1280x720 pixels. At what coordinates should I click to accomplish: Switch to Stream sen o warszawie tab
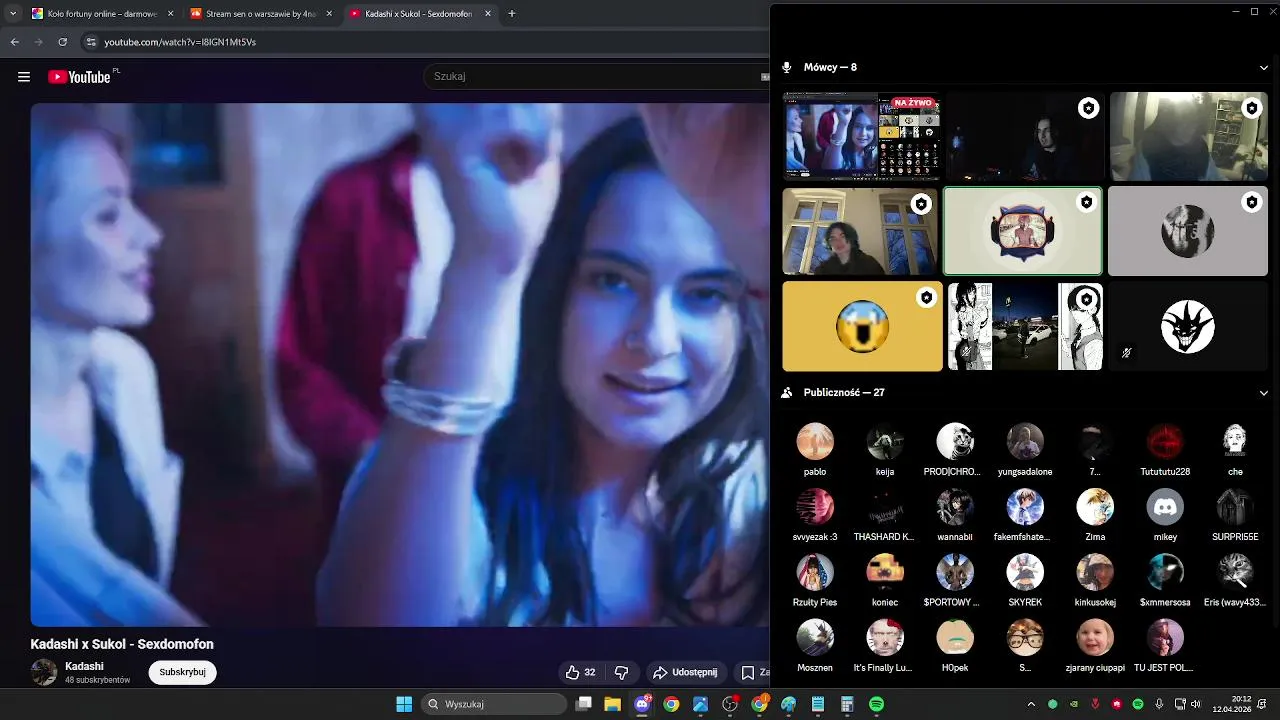coord(262,14)
